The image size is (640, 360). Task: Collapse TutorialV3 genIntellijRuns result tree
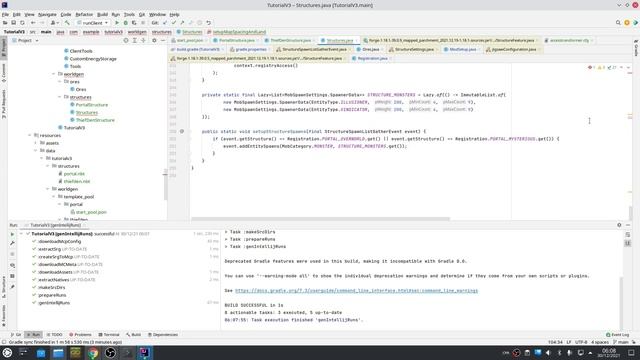tap(21, 234)
